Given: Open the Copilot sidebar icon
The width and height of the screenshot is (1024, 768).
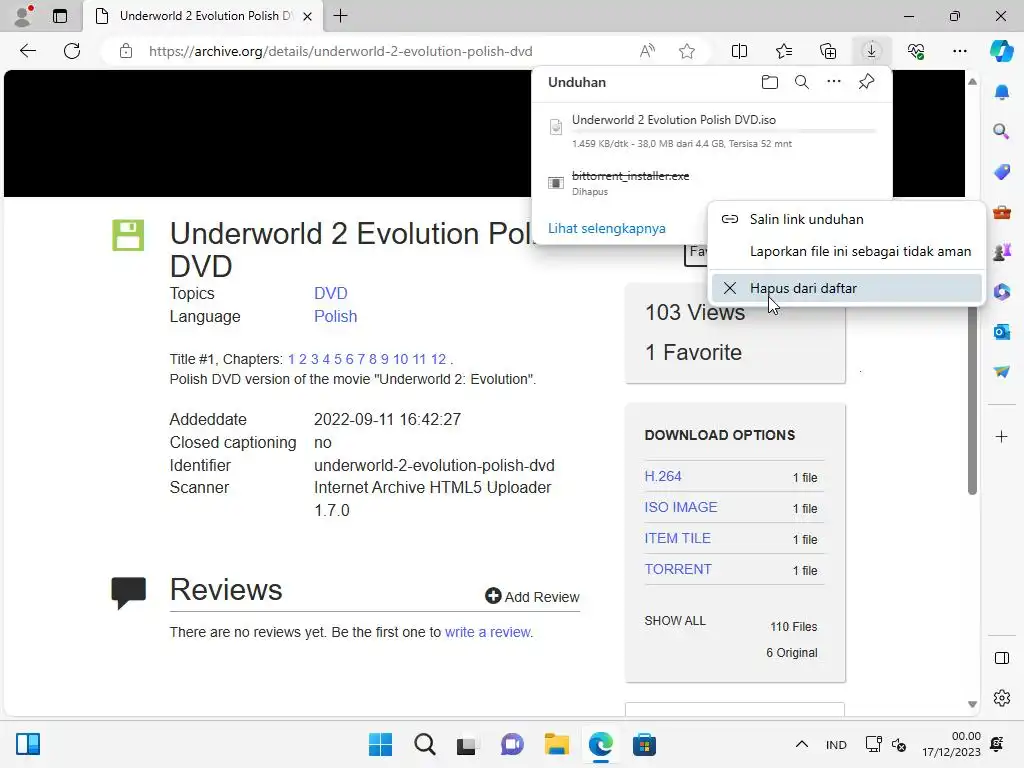Looking at the screenshot, I should [x=1001, y=51].
